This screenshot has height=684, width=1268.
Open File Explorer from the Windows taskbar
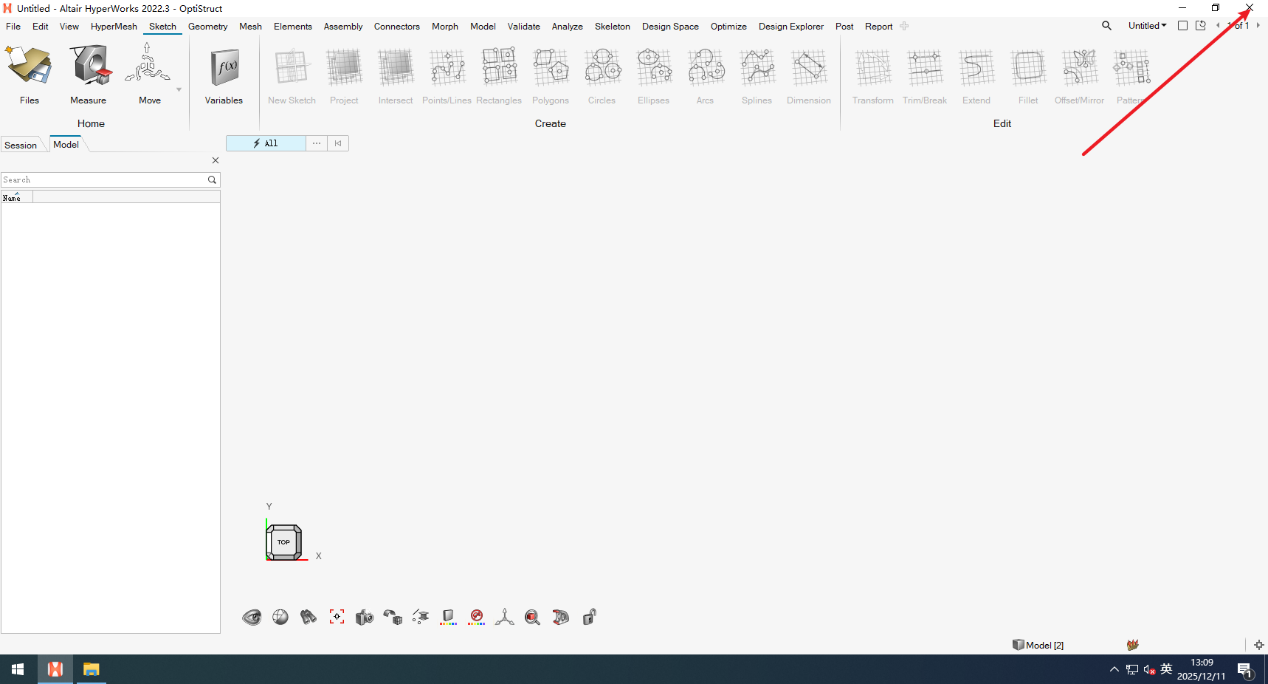91,669
